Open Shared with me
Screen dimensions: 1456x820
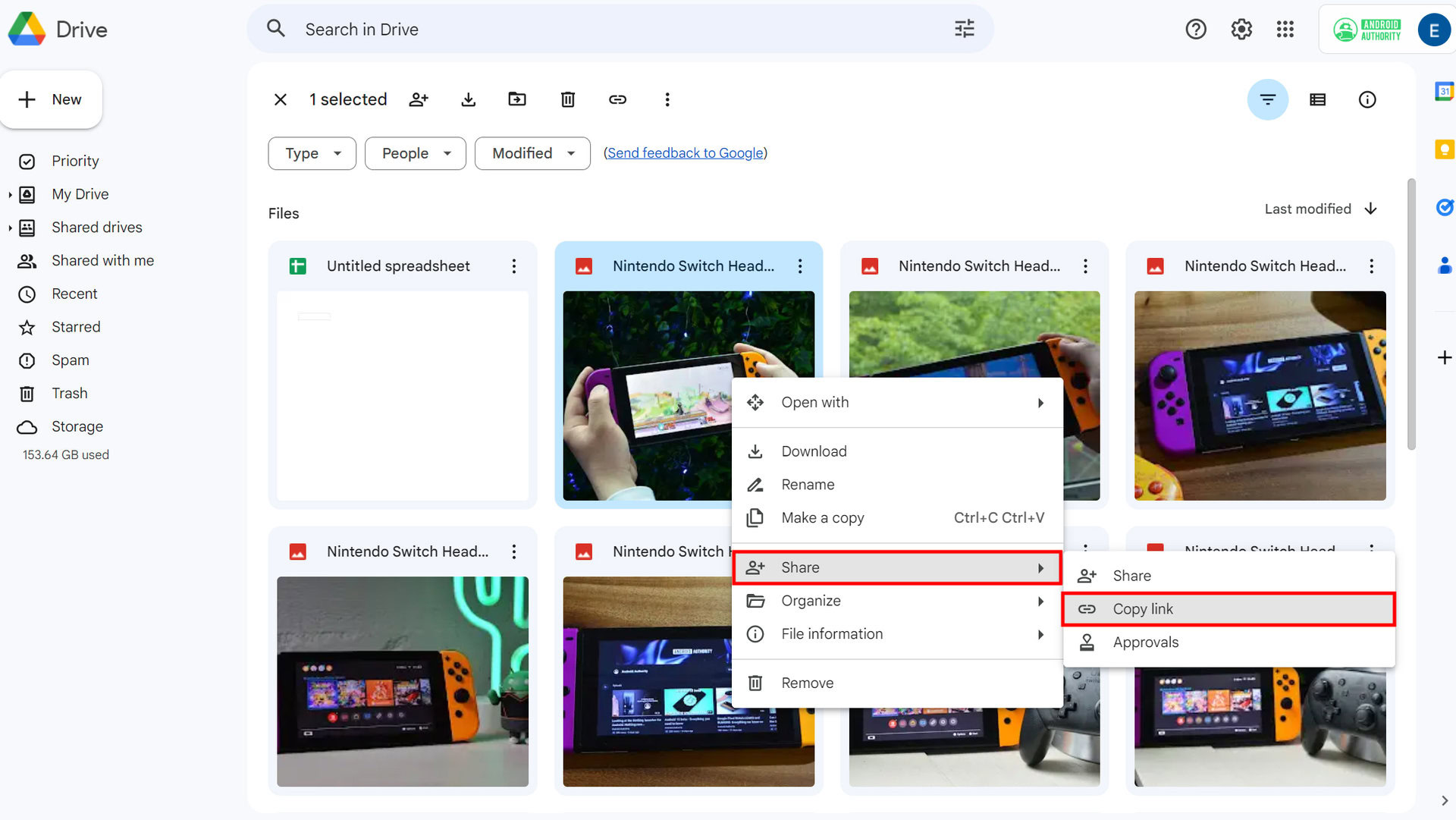click(x=102, y=261)
